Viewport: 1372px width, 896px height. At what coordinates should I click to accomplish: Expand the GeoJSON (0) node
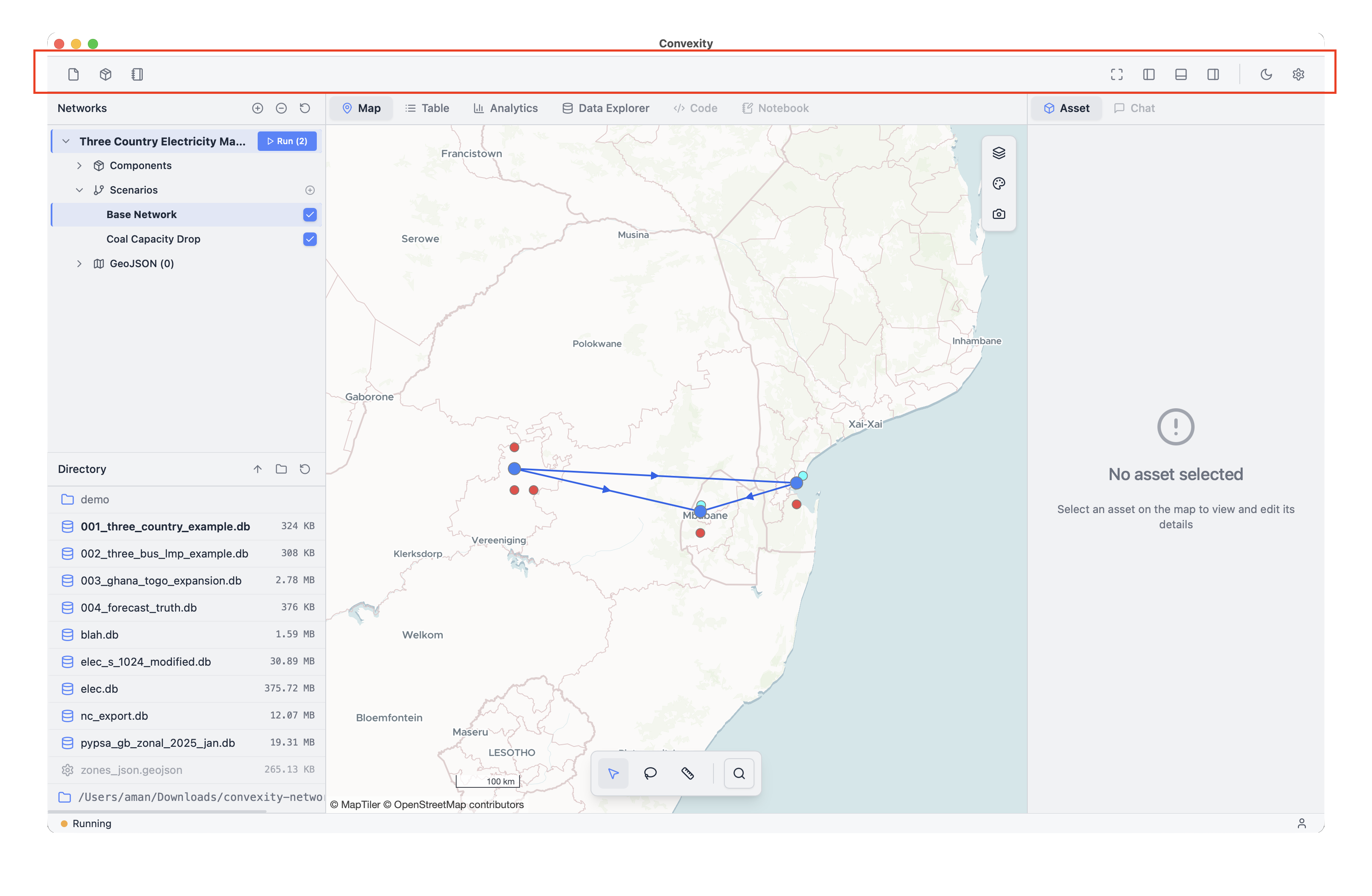point(79,264)
